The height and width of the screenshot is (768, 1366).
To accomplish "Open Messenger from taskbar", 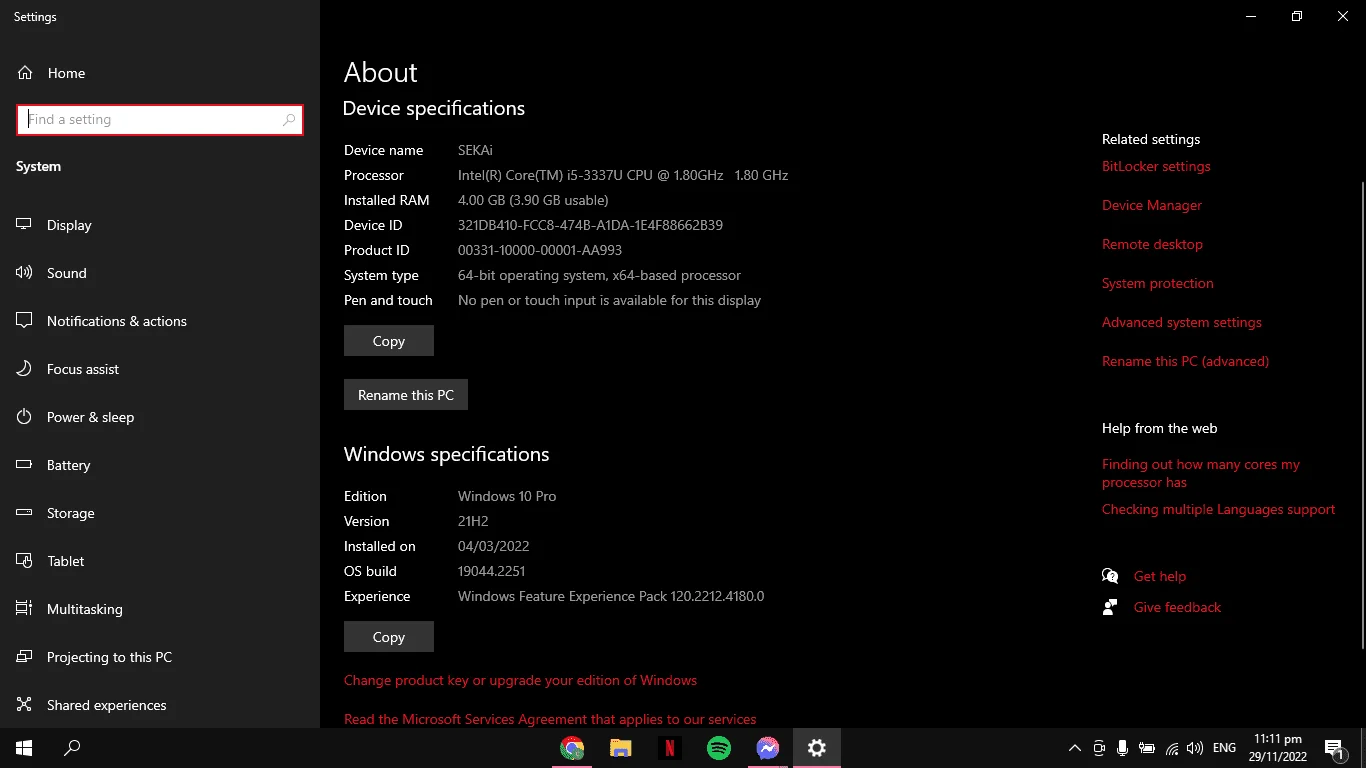I will coord(768,748).
